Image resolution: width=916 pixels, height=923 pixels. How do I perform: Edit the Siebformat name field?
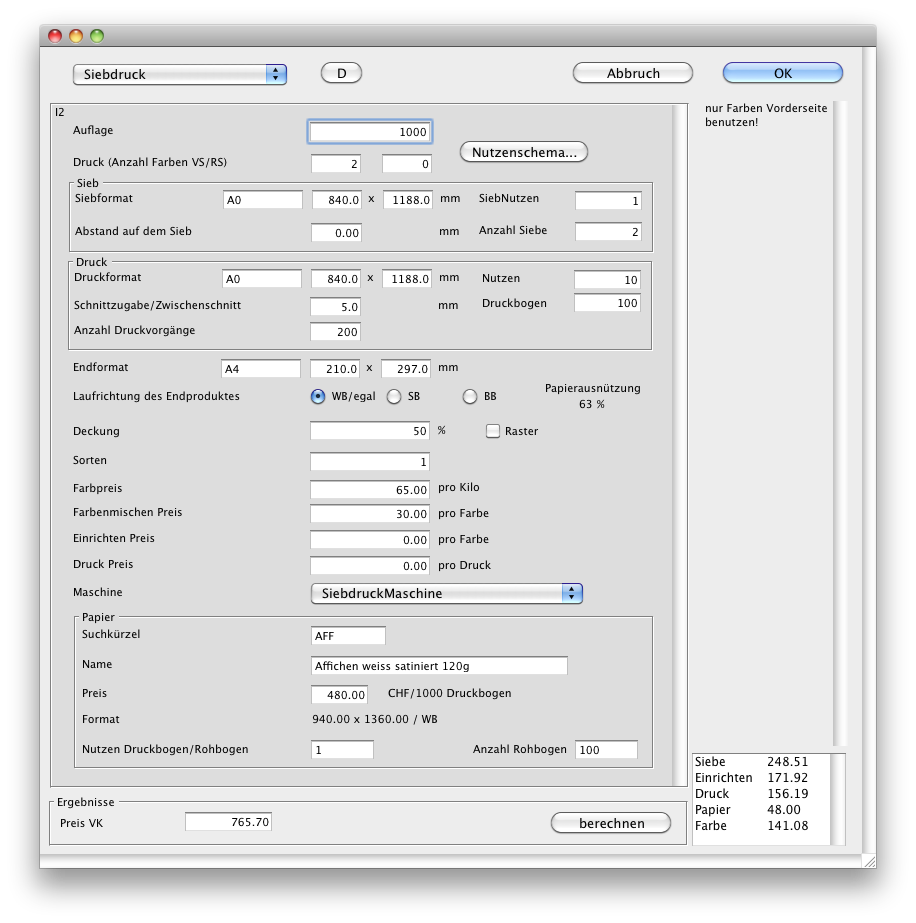262,200
